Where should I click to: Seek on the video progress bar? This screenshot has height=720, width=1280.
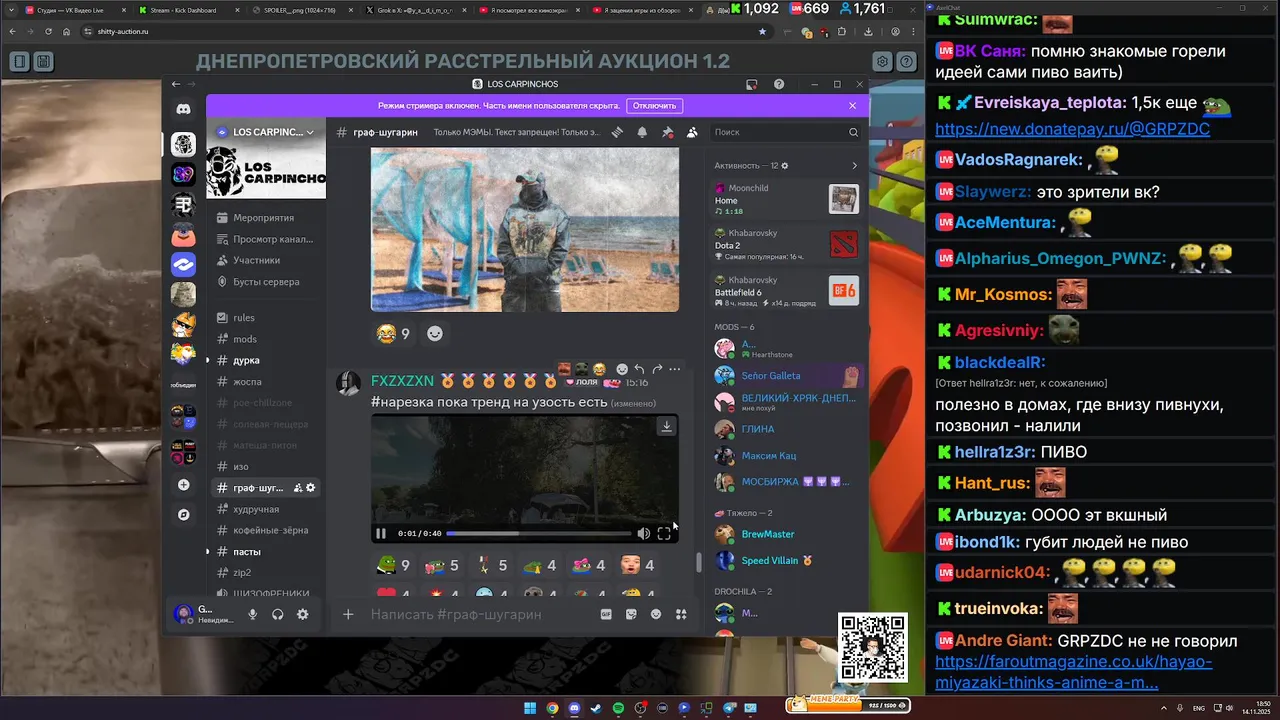538,533
